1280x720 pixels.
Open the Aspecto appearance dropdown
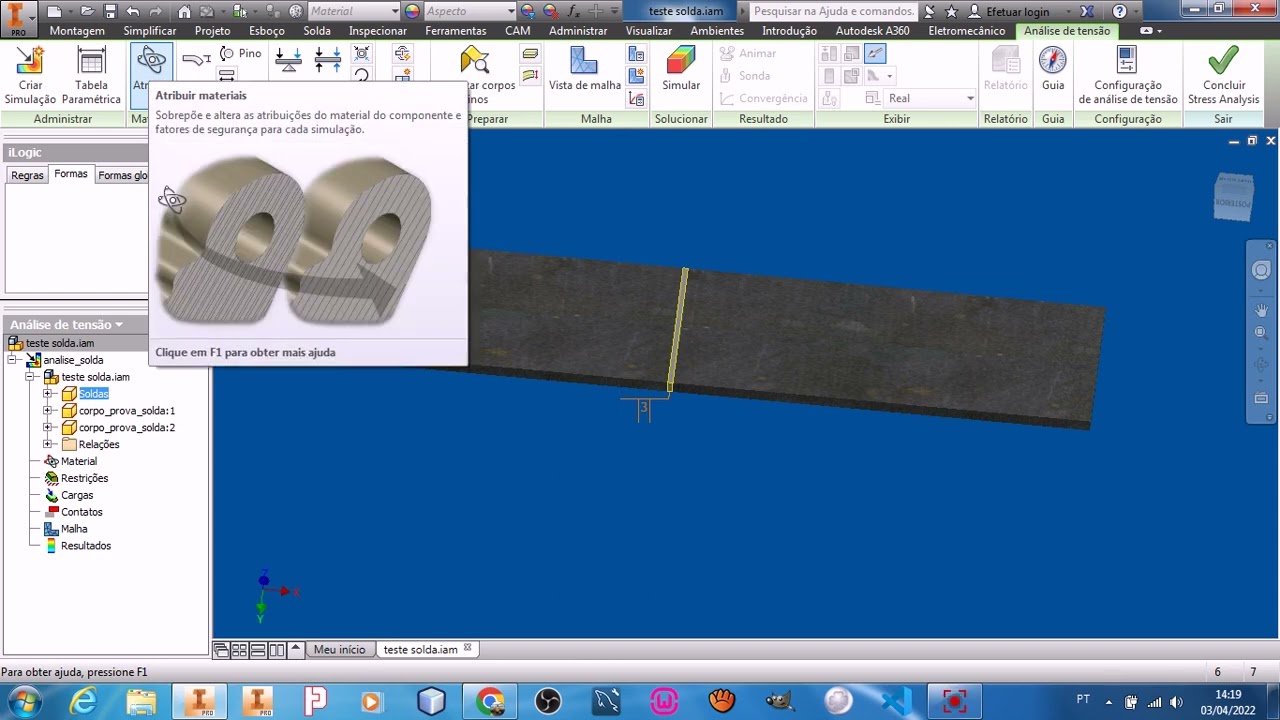469,11
